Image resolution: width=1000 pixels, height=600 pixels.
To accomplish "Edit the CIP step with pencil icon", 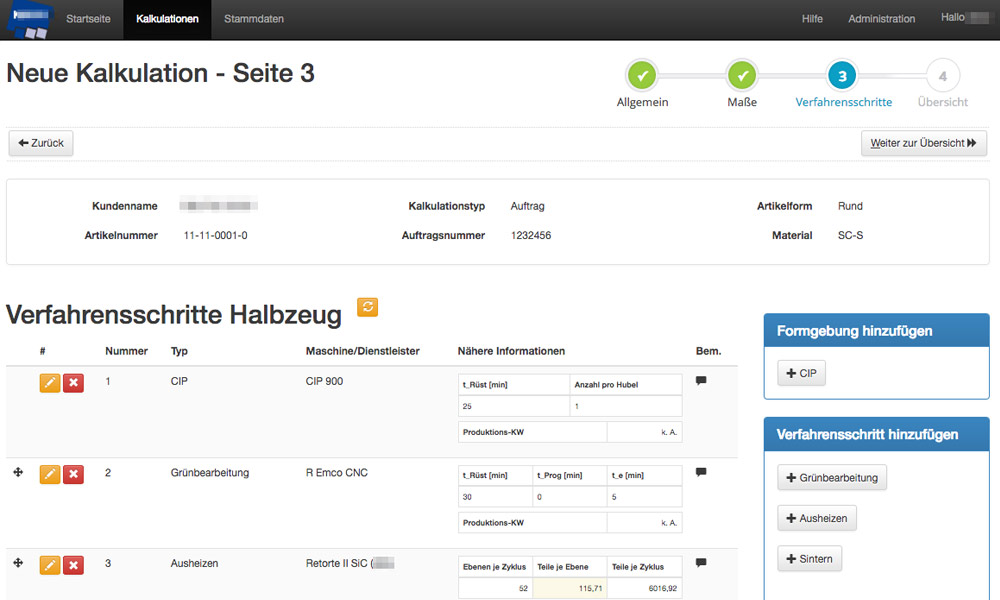I will pyautogui.click(x=50, y=384).
